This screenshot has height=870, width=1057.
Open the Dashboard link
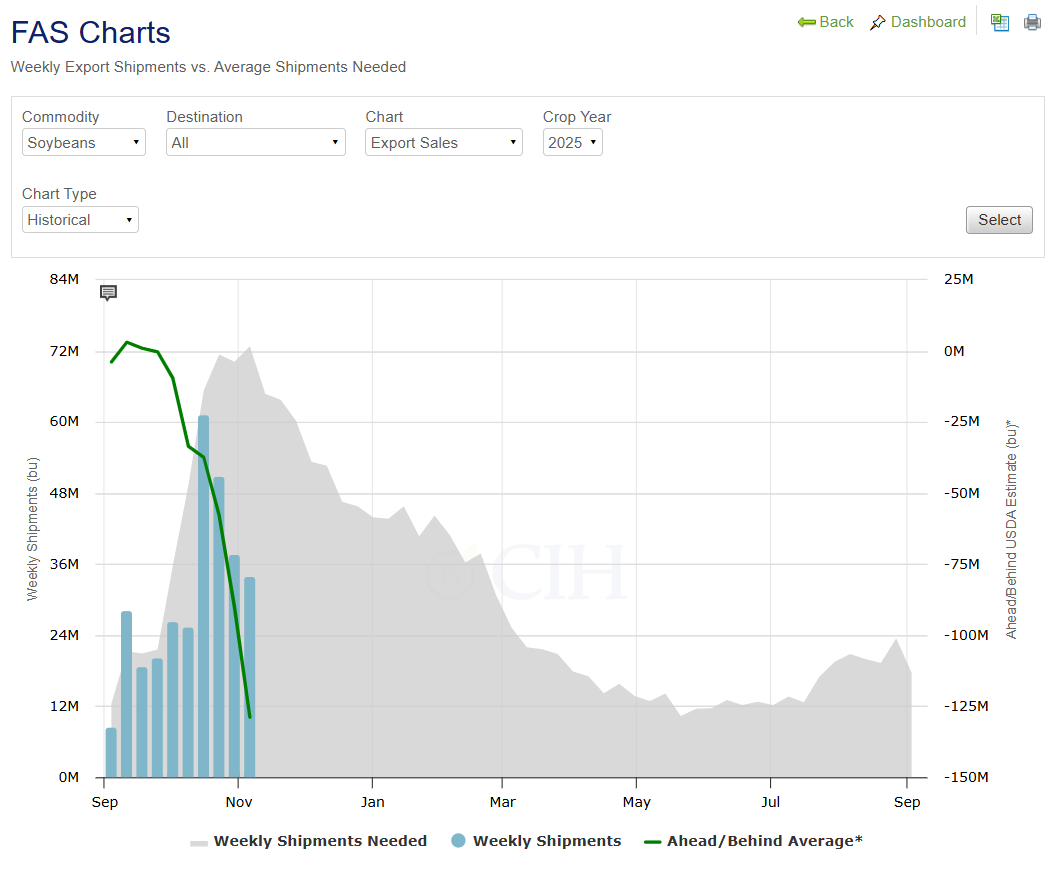coord(918,22)
